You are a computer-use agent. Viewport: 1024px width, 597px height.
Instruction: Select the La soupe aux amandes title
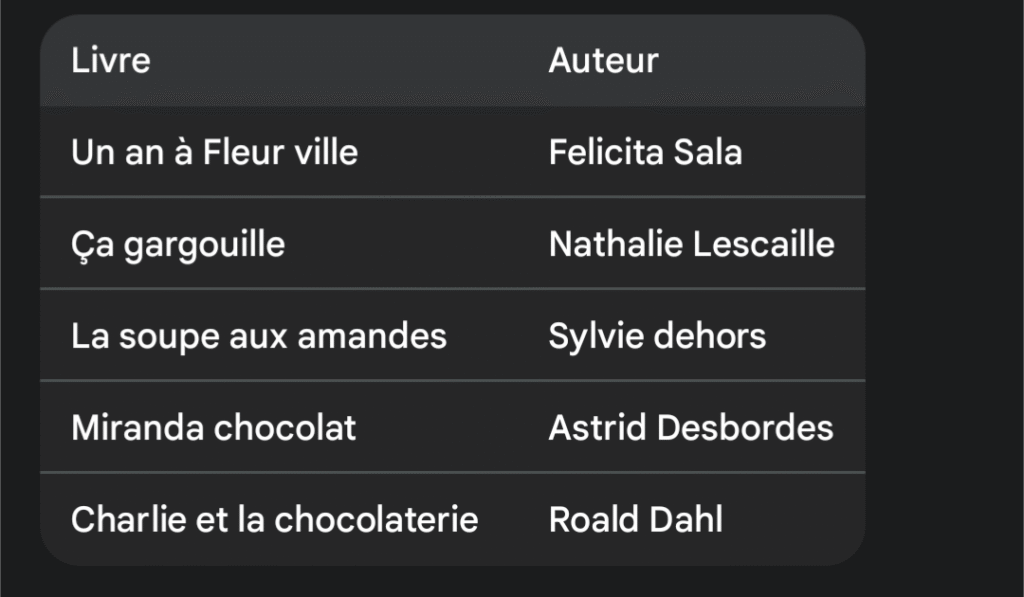click(x=259, y=336)
